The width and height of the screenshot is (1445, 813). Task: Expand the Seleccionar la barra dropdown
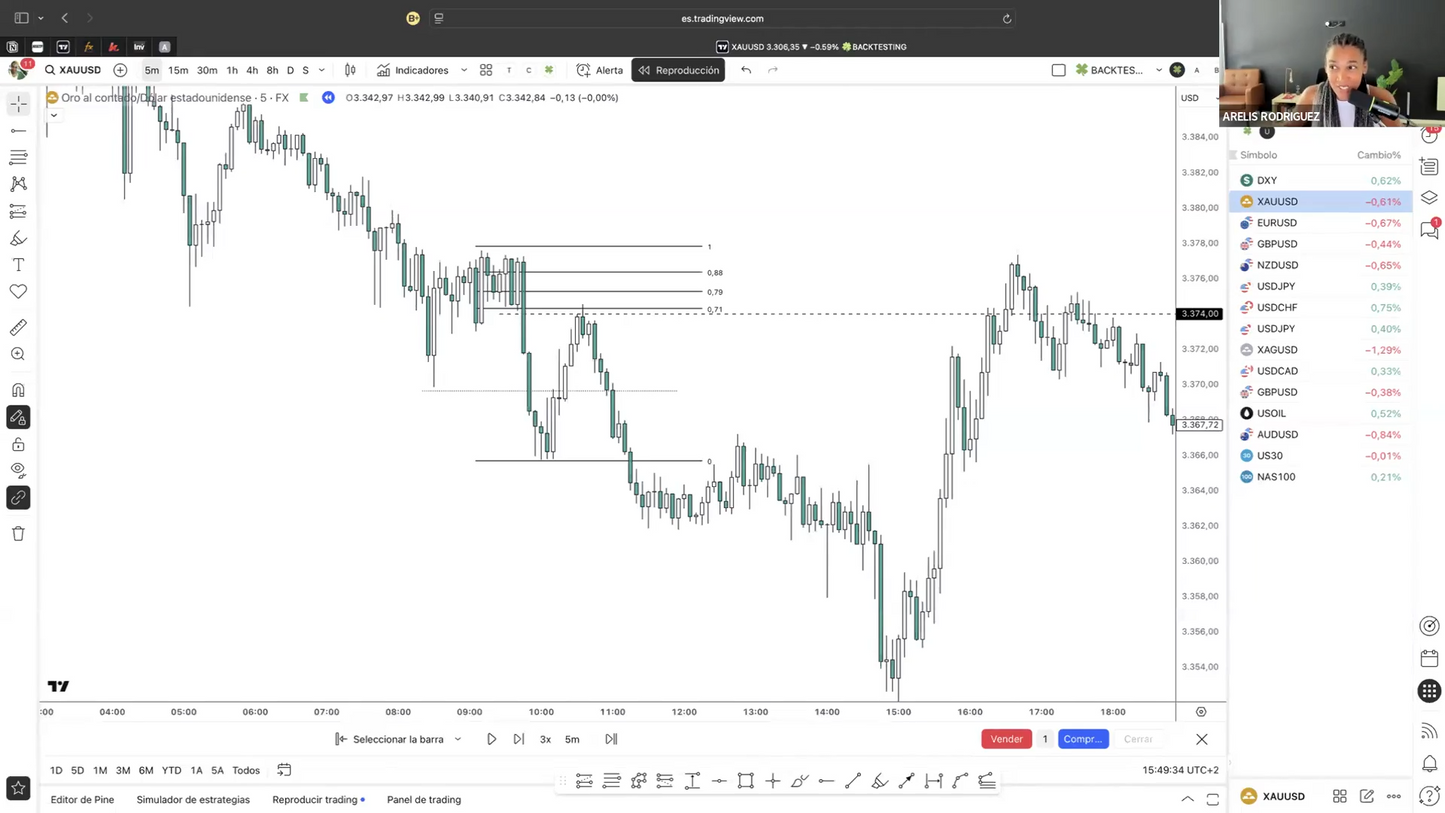point(457,739)
